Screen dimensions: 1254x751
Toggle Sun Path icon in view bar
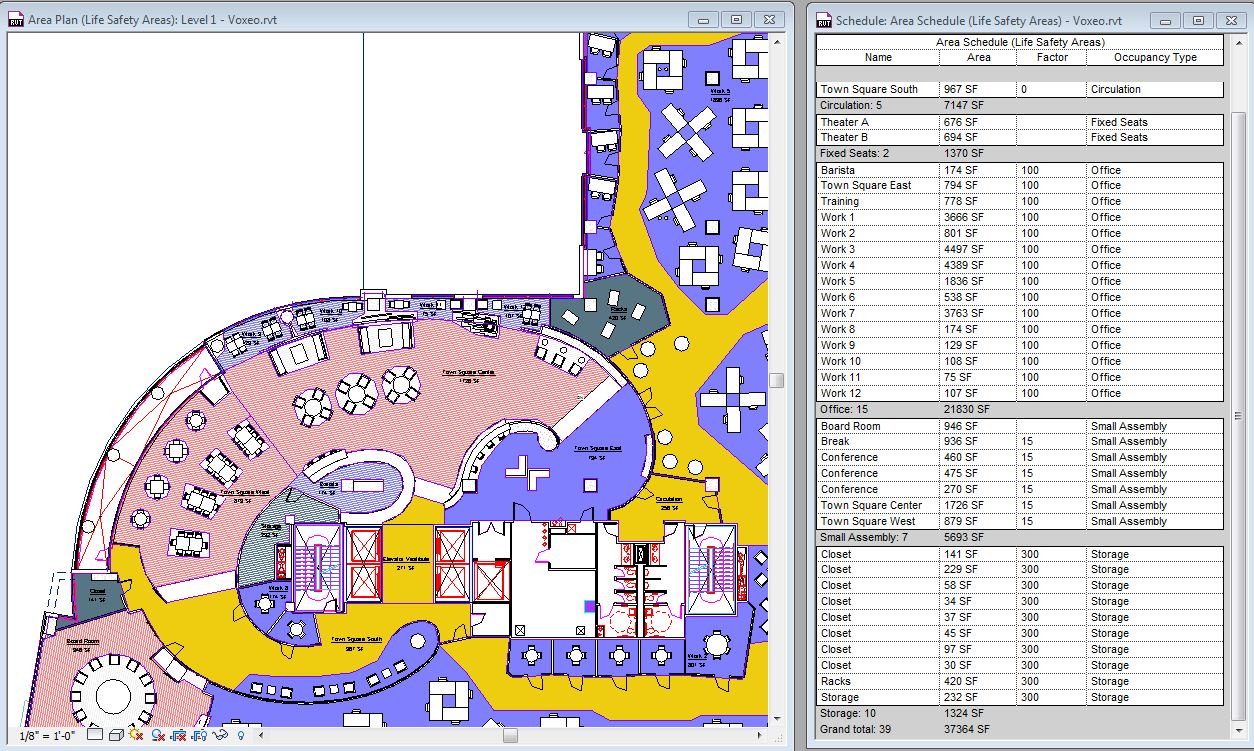tap(136, 735)
